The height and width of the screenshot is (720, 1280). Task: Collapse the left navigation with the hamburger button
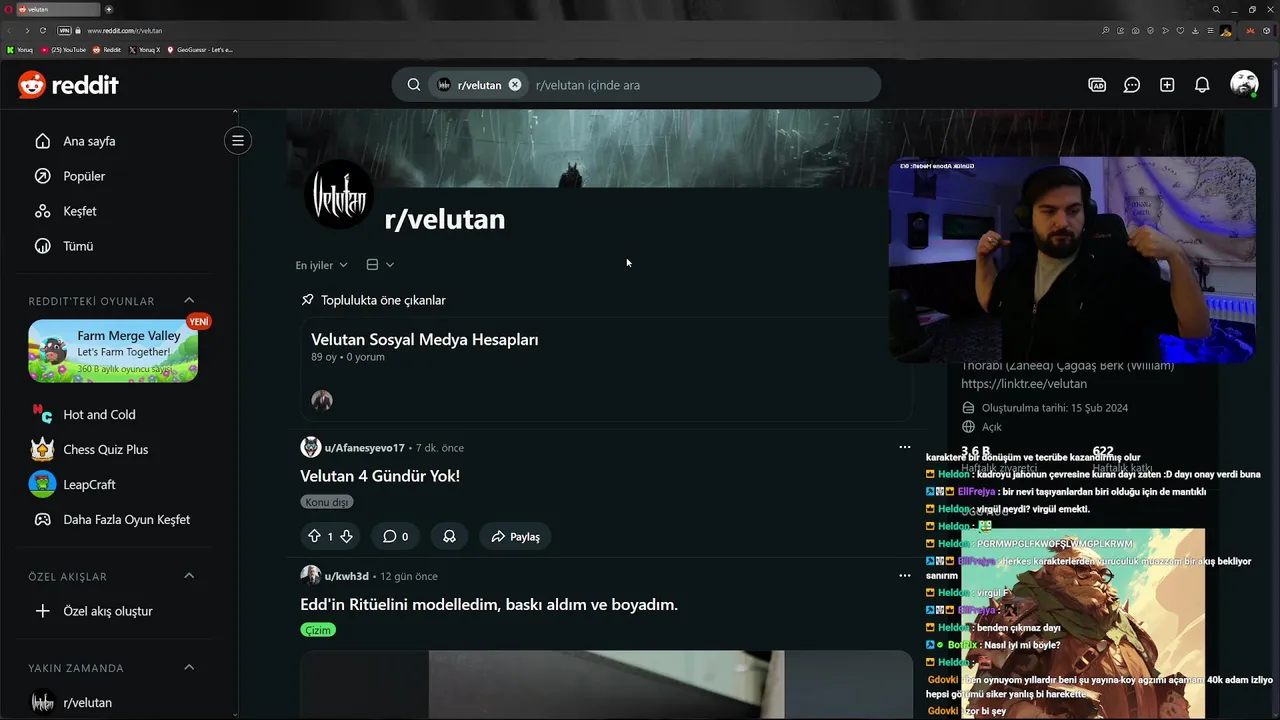click(238, 141)
